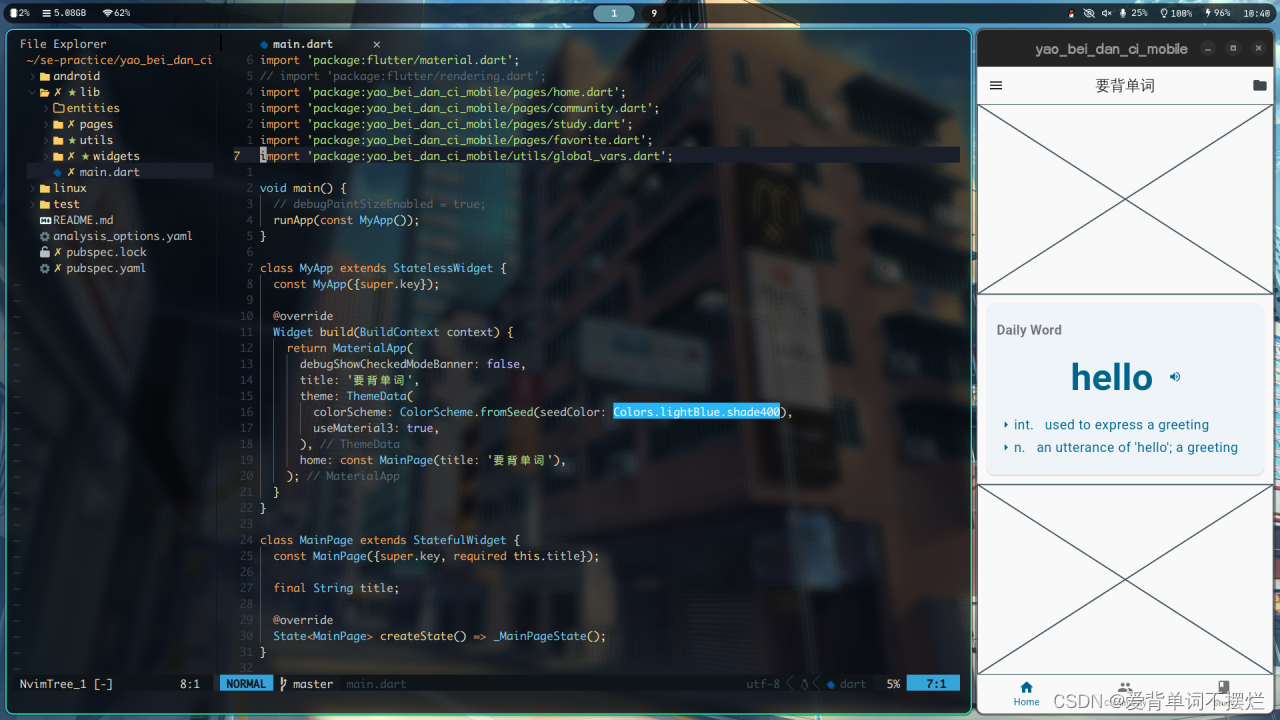Image resolution: width=1280 pixels, height=720 pixels.
Task: Switch to workspace 9
Action: click(x=654, y=13)
